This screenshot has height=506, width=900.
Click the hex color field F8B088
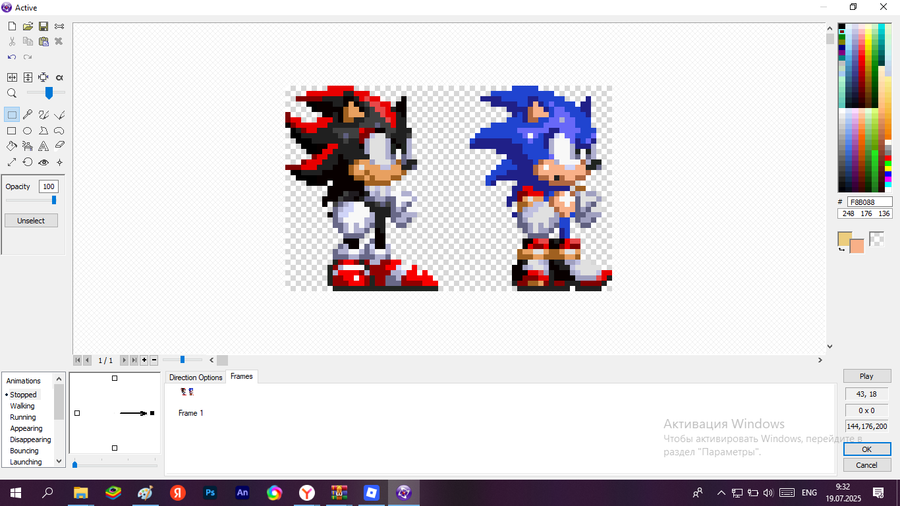pos(869,202)
